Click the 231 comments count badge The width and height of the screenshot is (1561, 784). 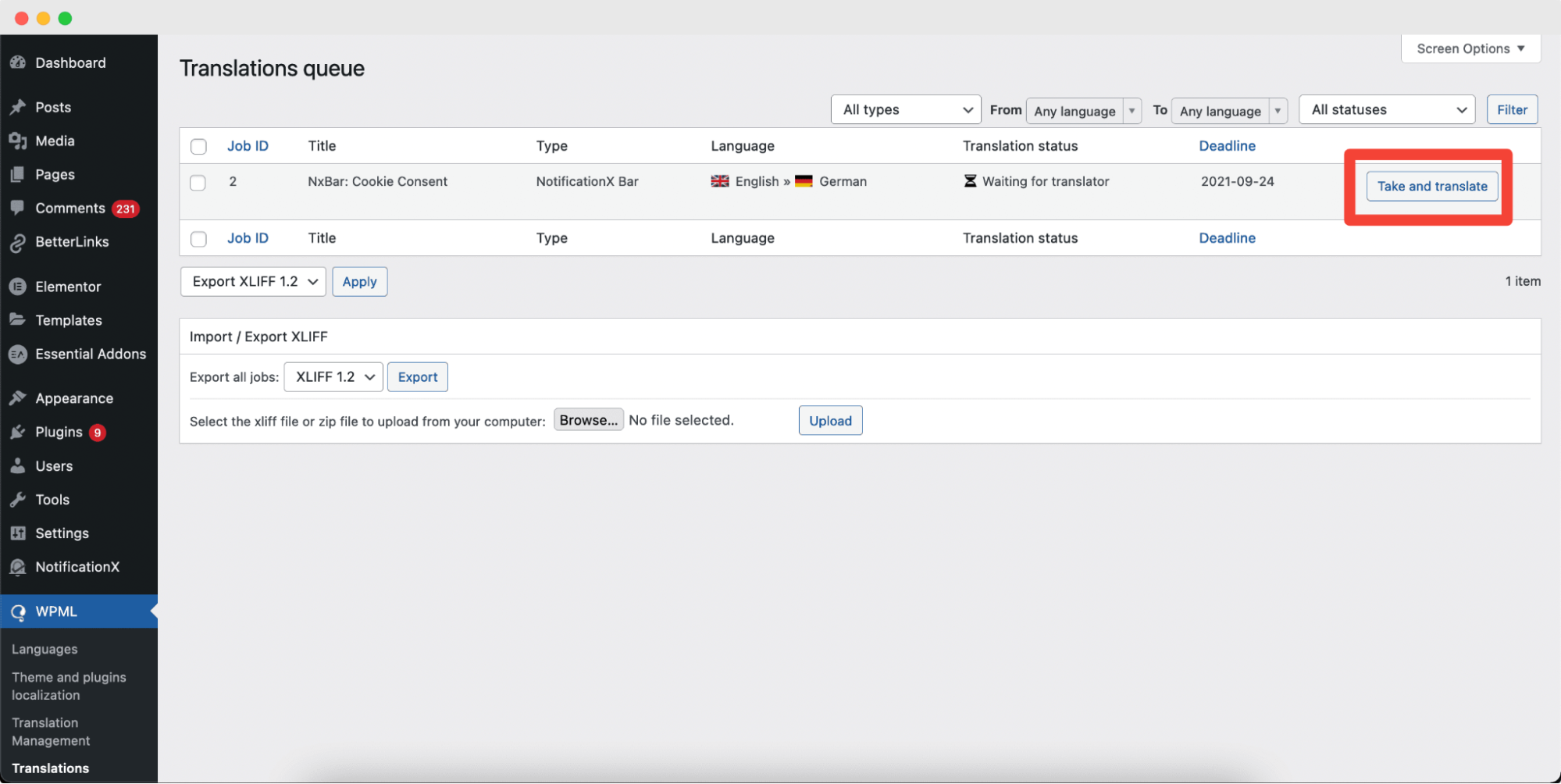(x=125, y=208)
